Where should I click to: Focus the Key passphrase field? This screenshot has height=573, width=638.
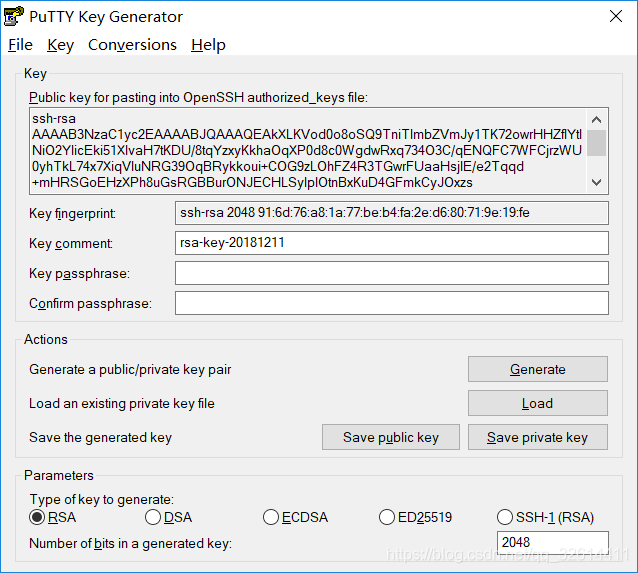click(392, 273)
